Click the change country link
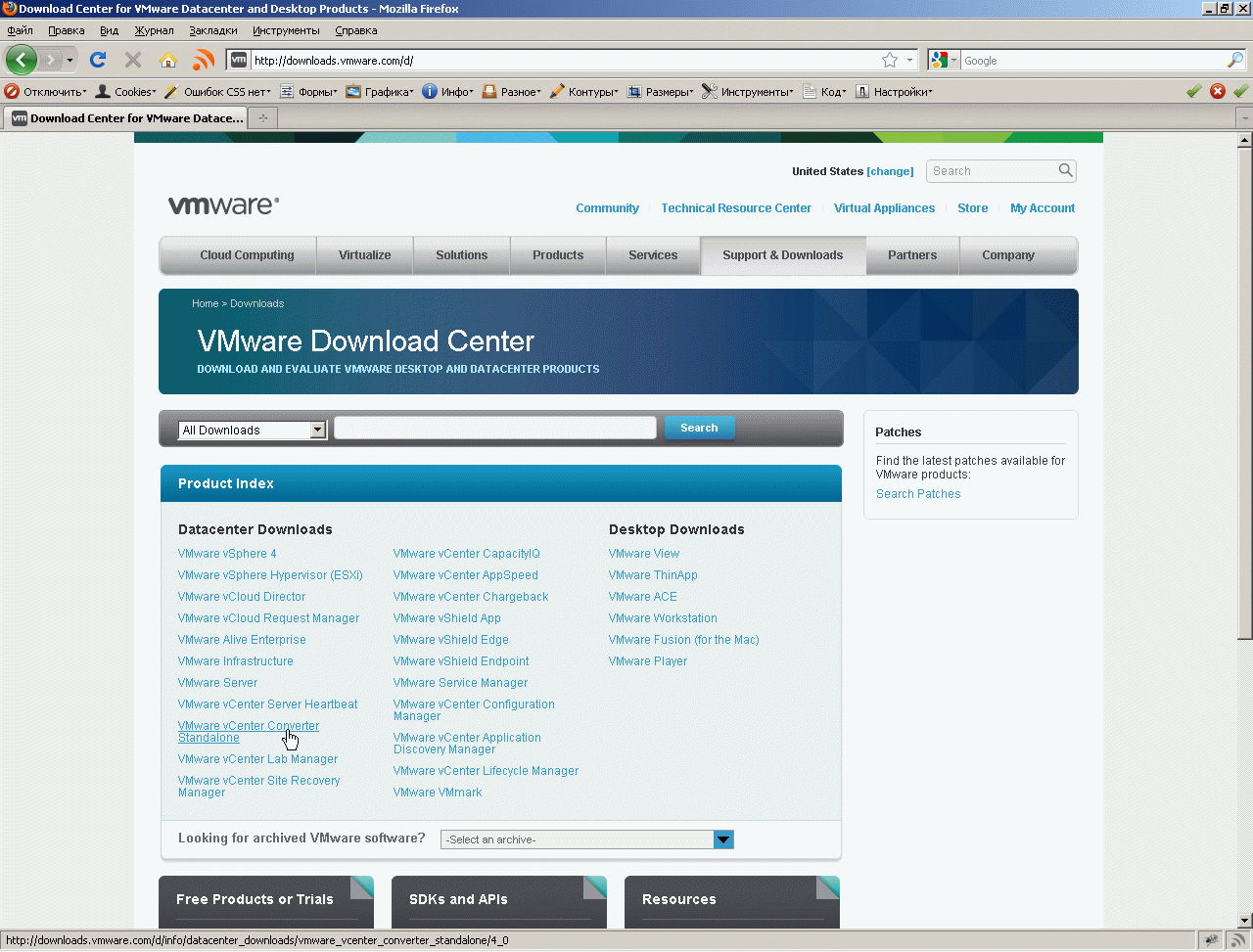 tap(890, 171)
